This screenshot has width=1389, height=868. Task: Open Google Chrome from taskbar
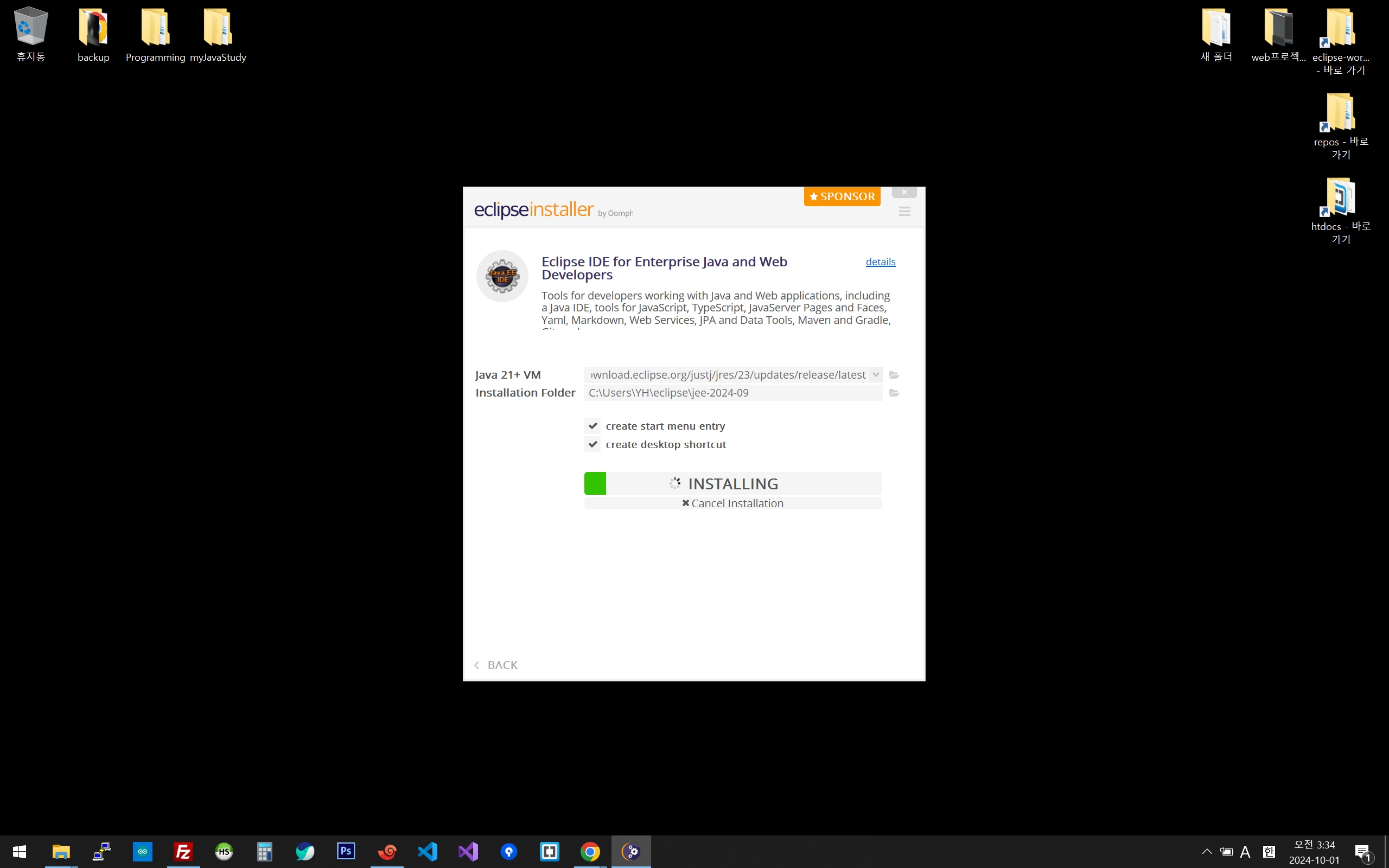(x=589, y=851)
